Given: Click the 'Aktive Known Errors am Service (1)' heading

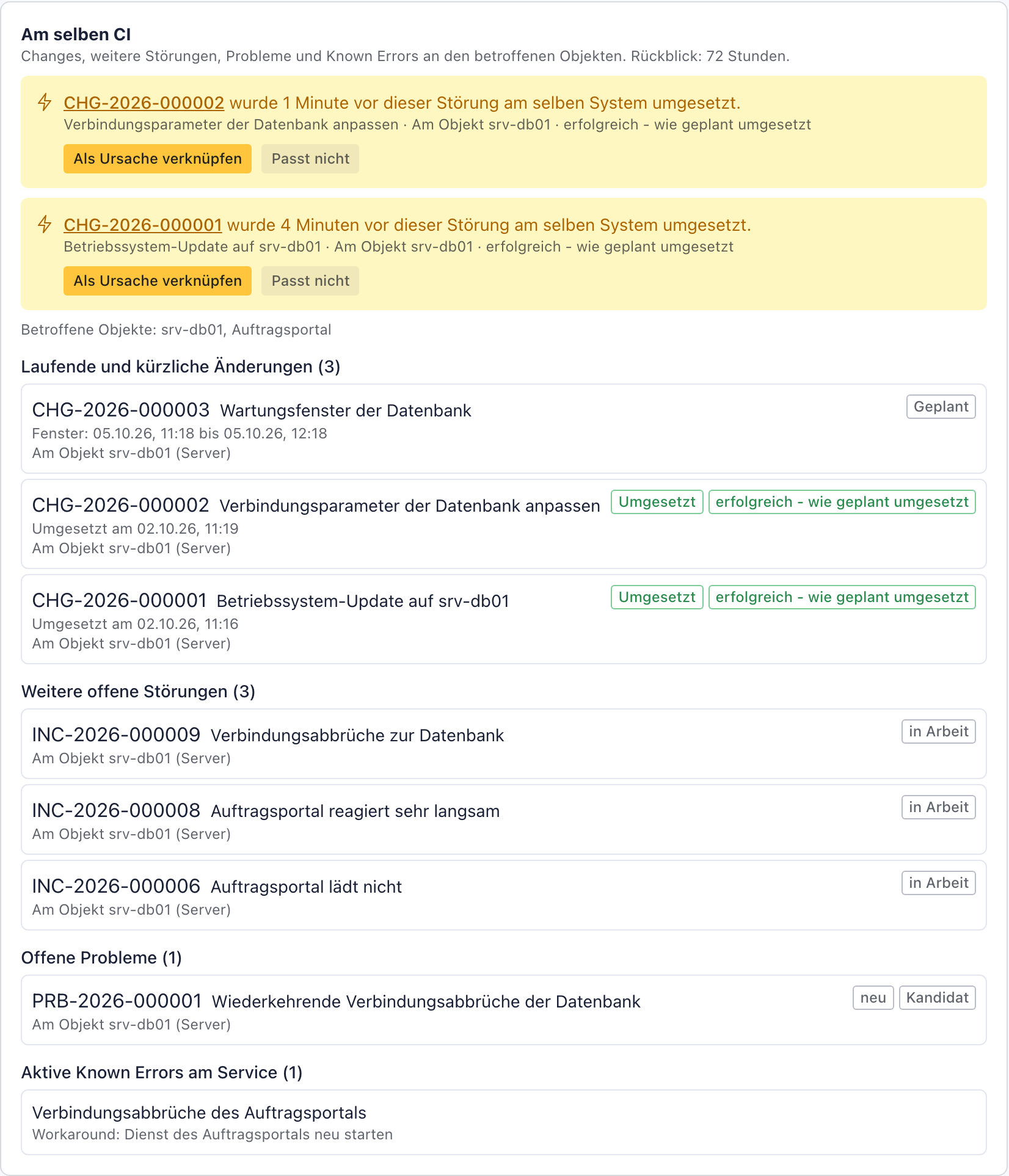Looking at the screenshot, I should (x=162, y=1072).
